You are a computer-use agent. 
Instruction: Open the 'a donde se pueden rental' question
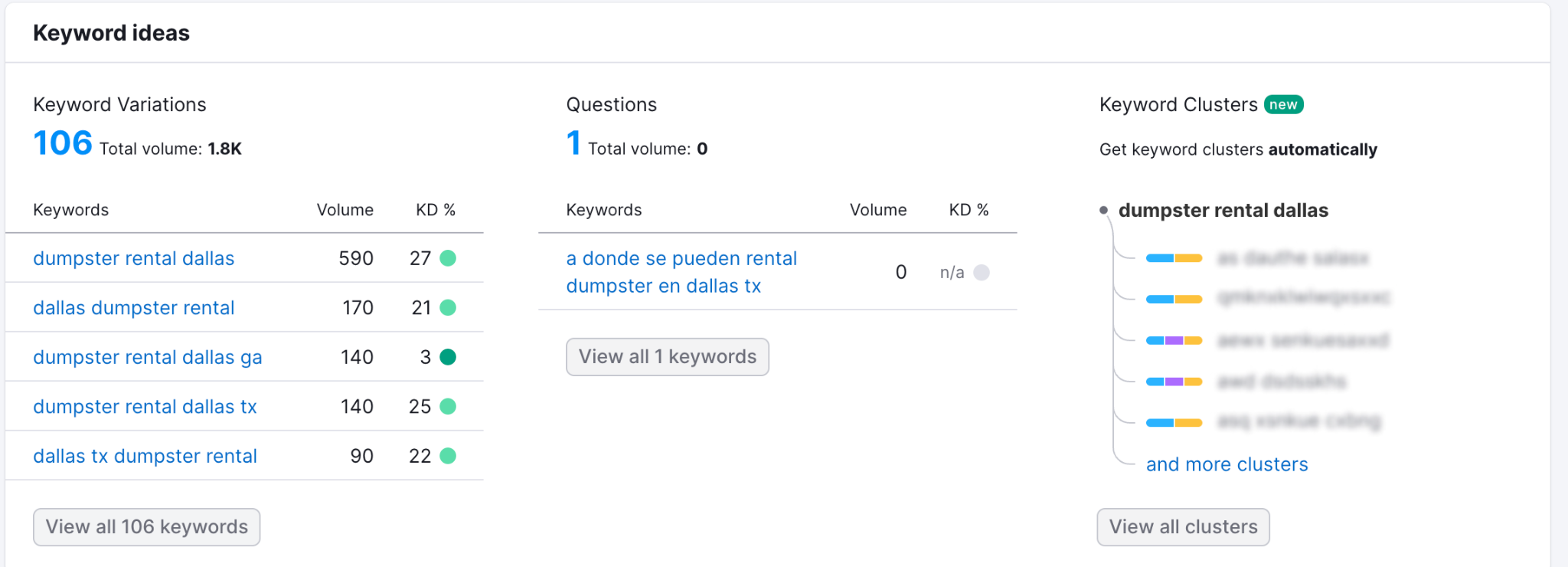point(681,272)
